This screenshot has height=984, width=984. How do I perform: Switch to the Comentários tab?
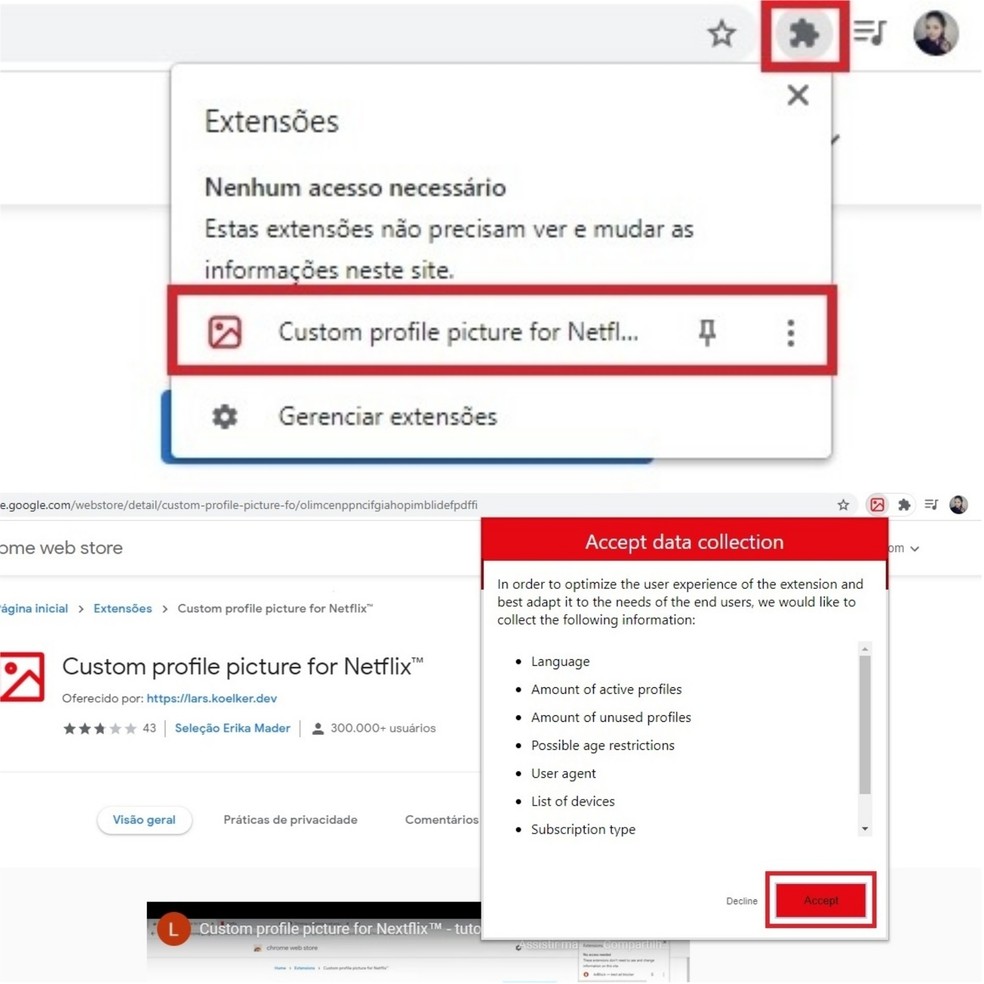point(442,820)
